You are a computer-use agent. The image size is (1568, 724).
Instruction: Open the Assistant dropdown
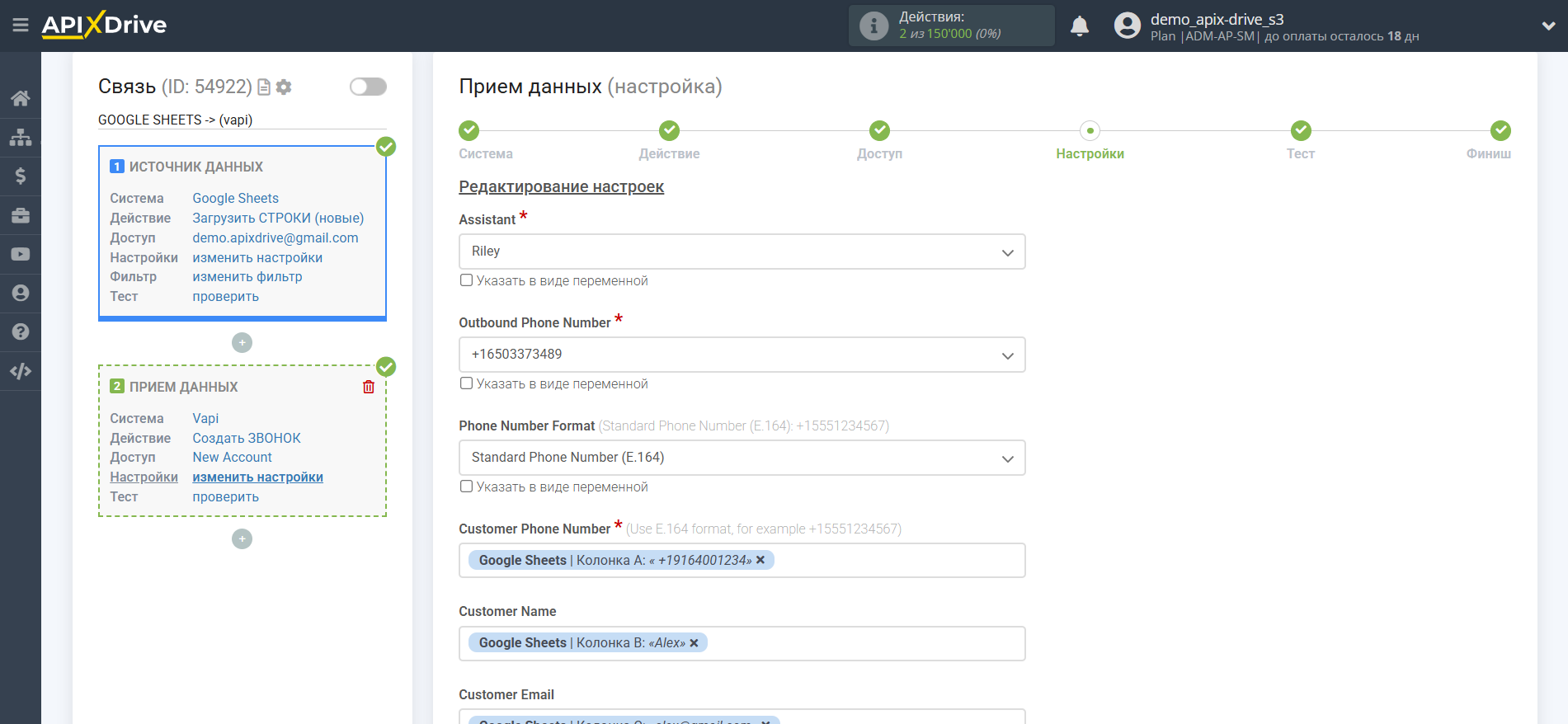742,252
